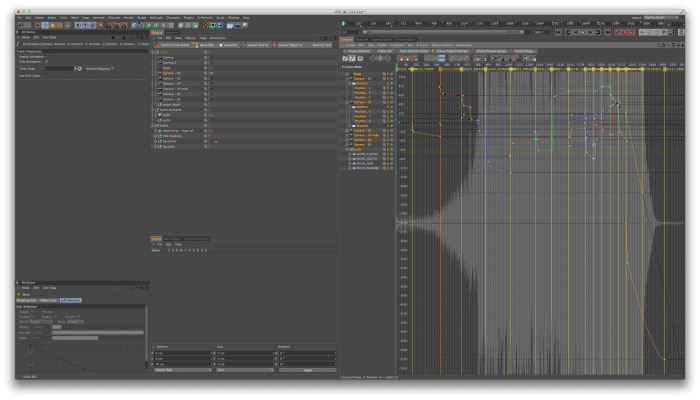Toggle the Y axis lock icon
This screenshot has height=400, width=700.
tap(85, 25)
